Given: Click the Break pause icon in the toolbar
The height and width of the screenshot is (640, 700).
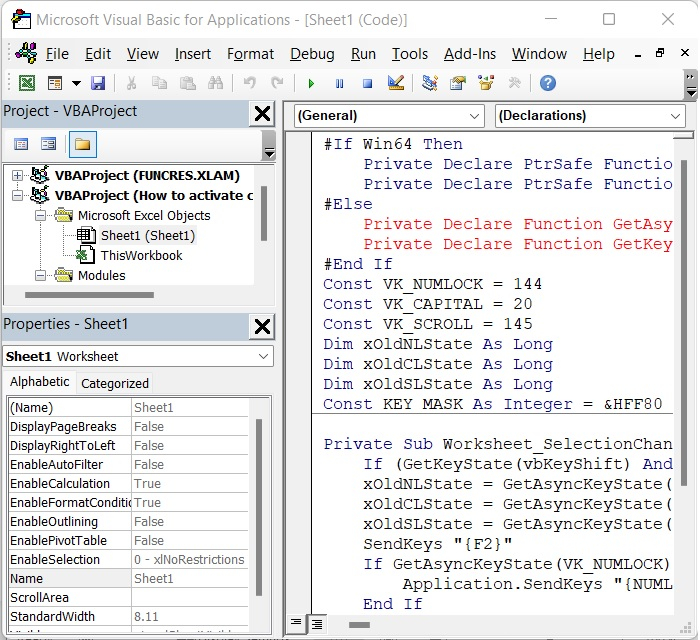Looking at the screenshot, I should click(x=340, y=83).
